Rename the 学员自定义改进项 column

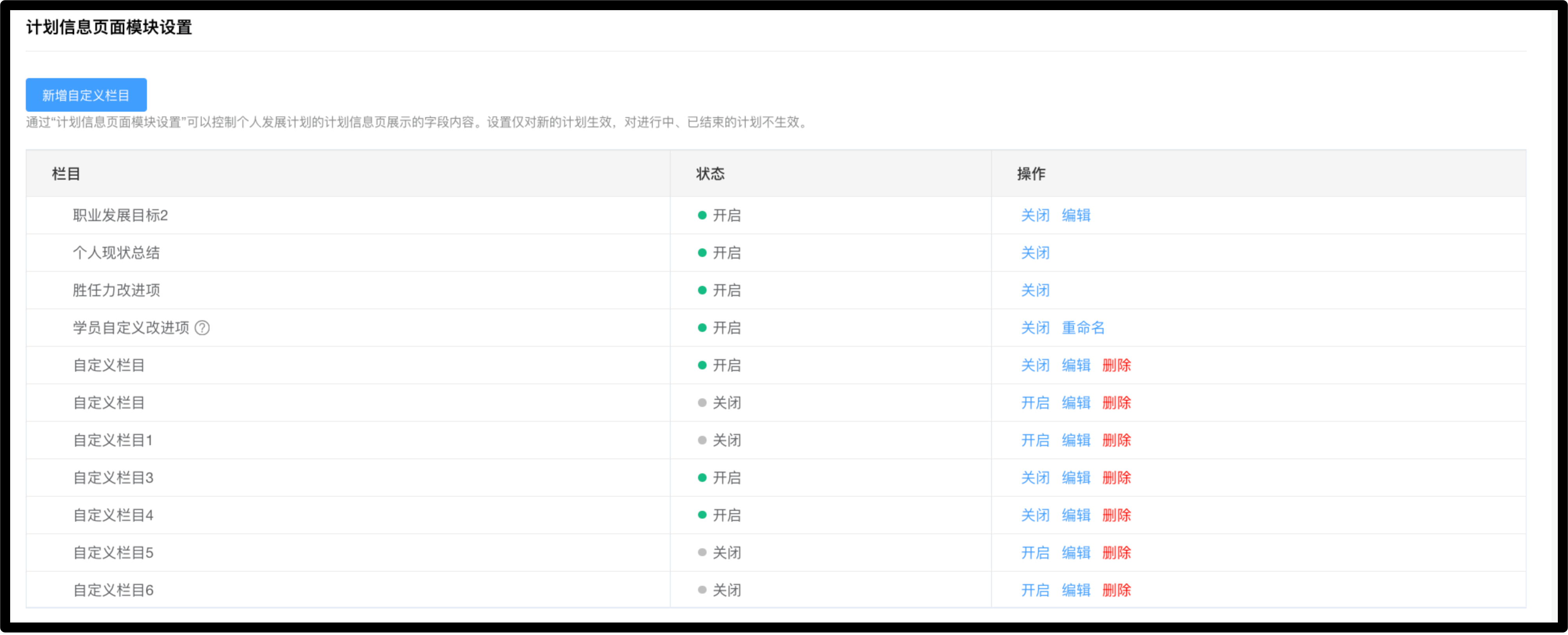tap(1082, 328)
